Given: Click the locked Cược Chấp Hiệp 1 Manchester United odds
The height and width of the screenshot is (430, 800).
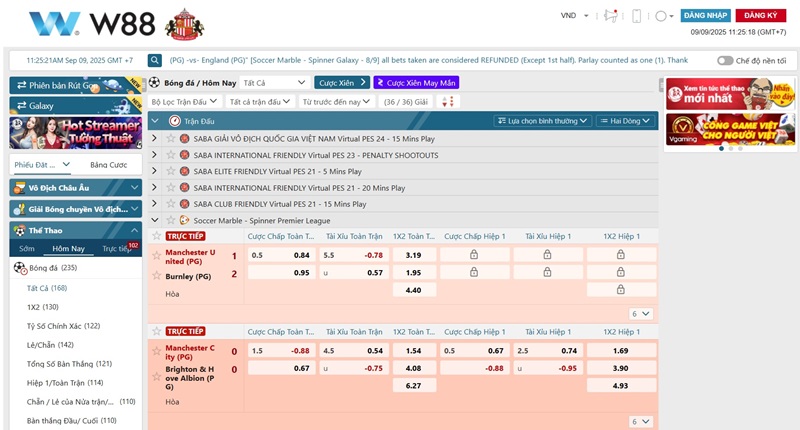Looking at the screenshot, I should [x=474, y=255].
